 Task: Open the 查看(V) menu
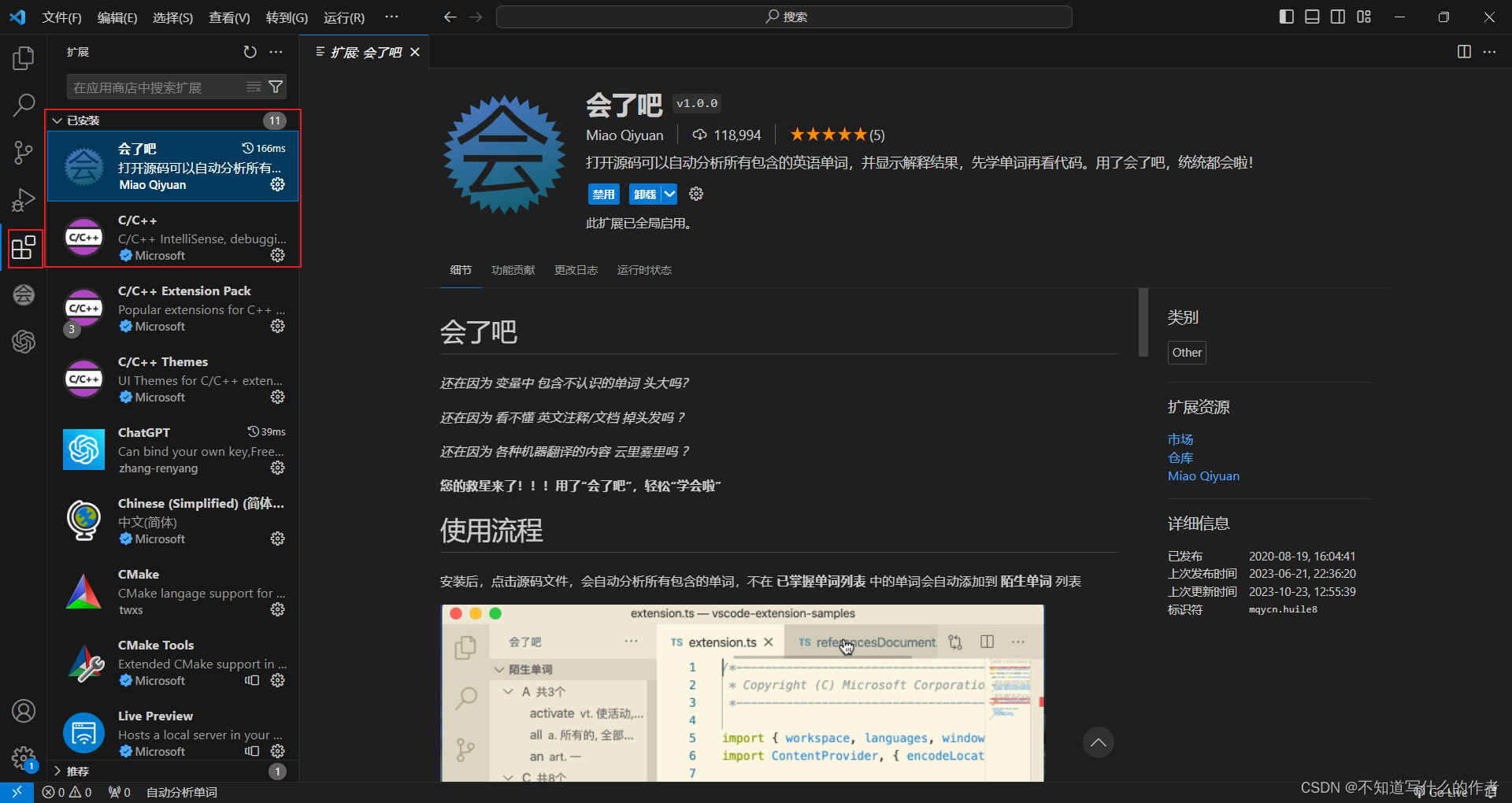229,17
